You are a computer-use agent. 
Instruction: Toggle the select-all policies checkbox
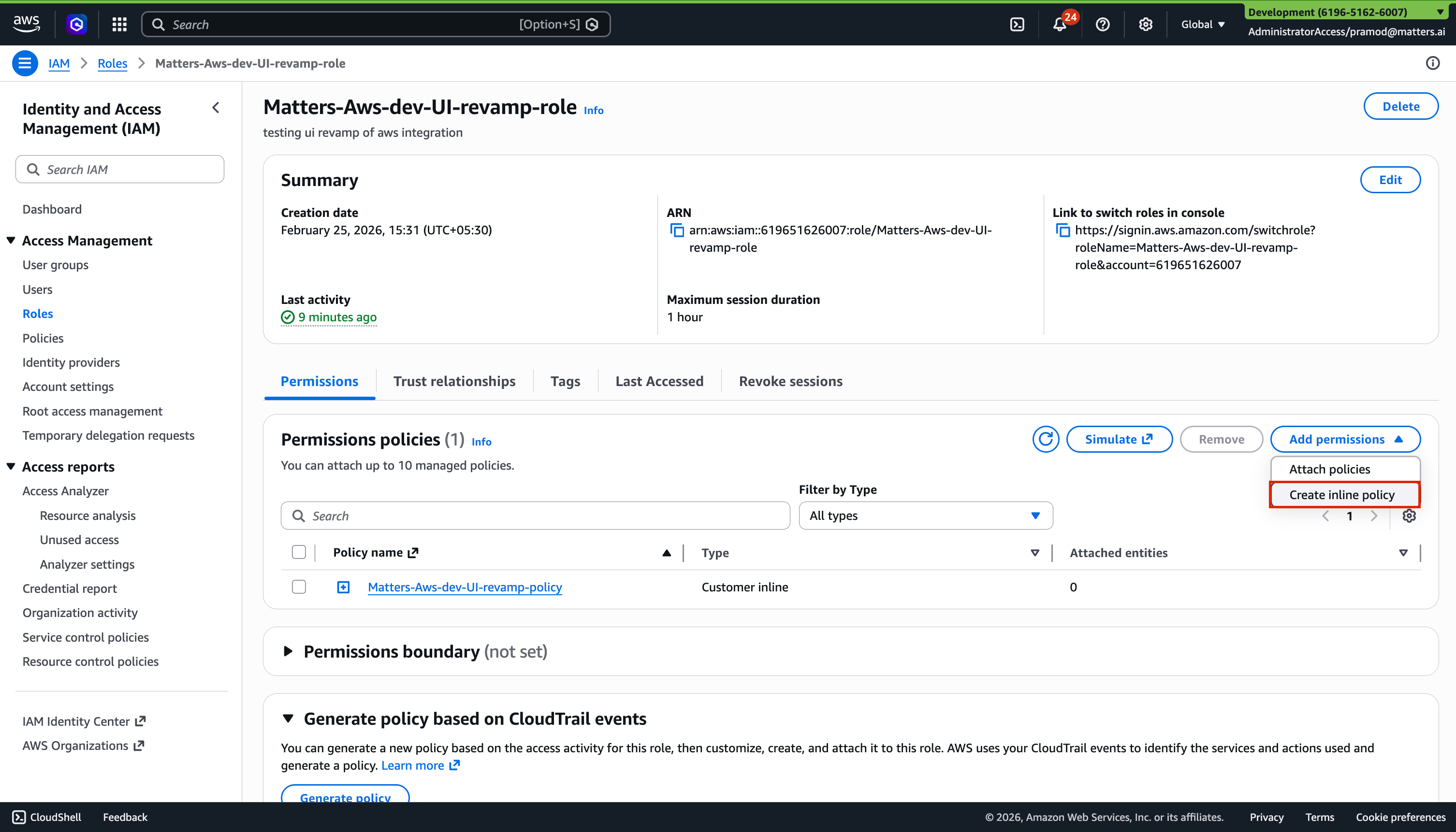(298, 552)
